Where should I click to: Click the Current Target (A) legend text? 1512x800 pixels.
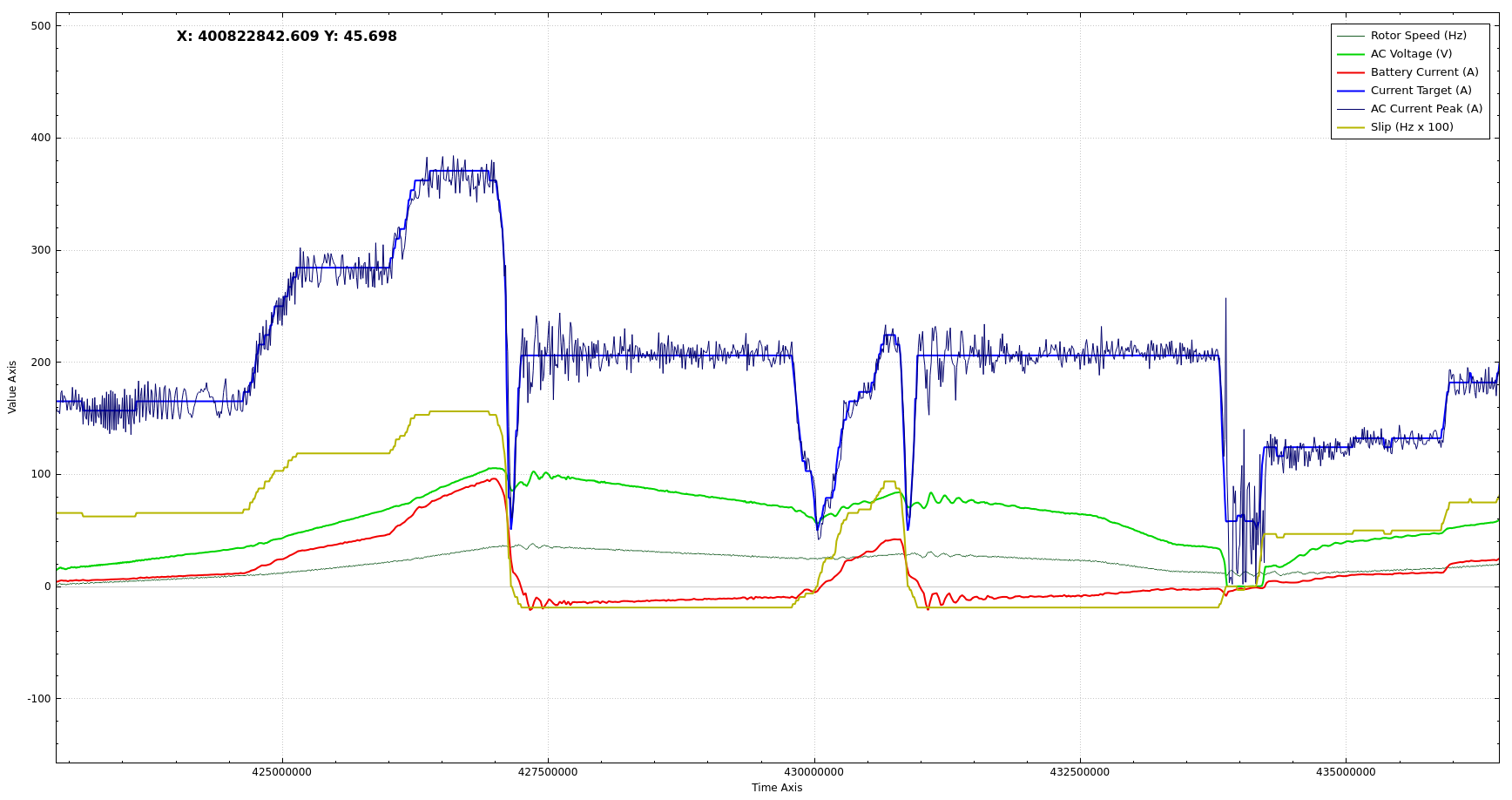point(1421,91)
